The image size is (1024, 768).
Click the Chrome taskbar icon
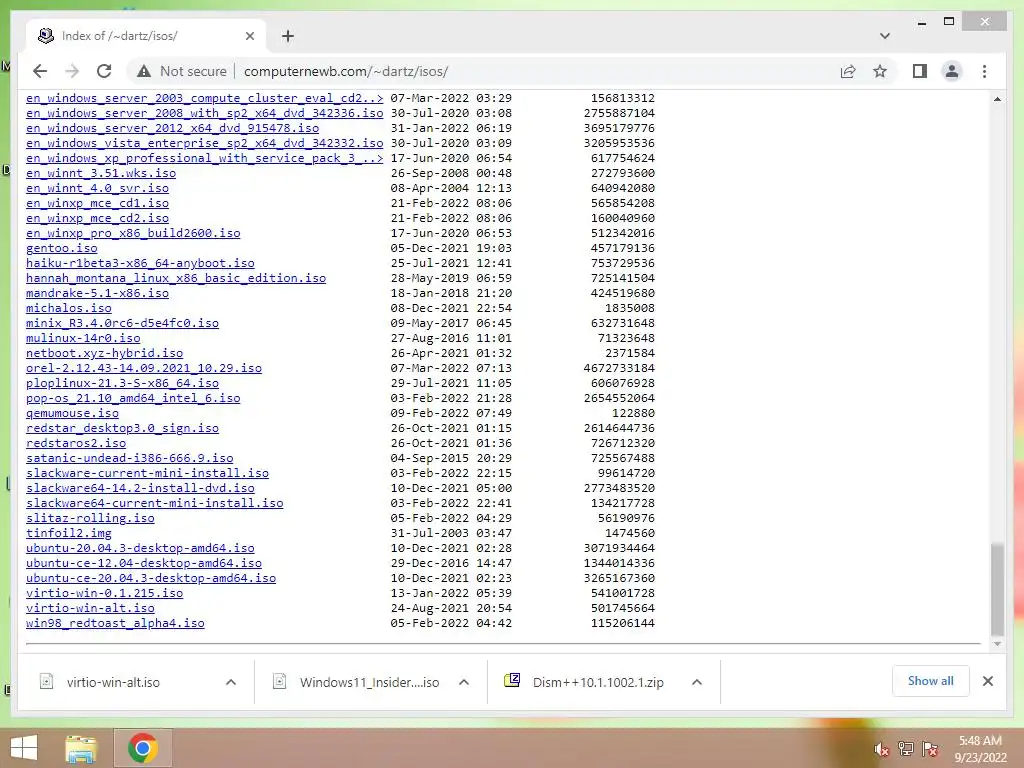point(142,748)
